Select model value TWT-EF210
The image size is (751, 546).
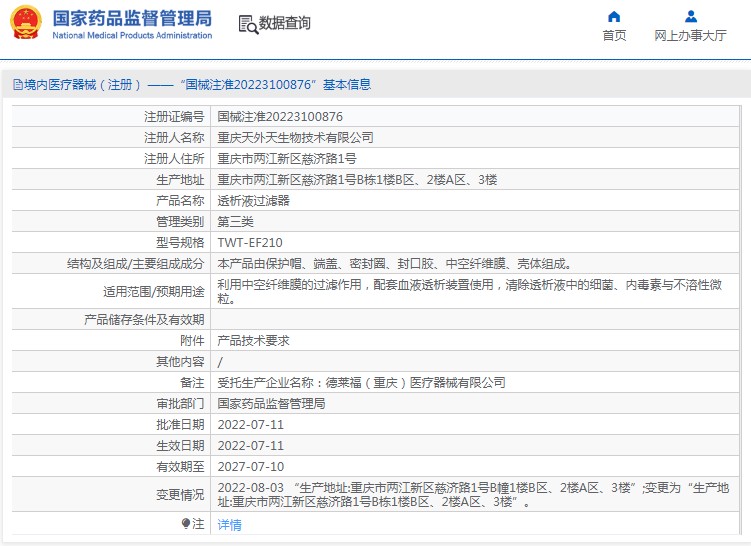click(x=250, y=243)
